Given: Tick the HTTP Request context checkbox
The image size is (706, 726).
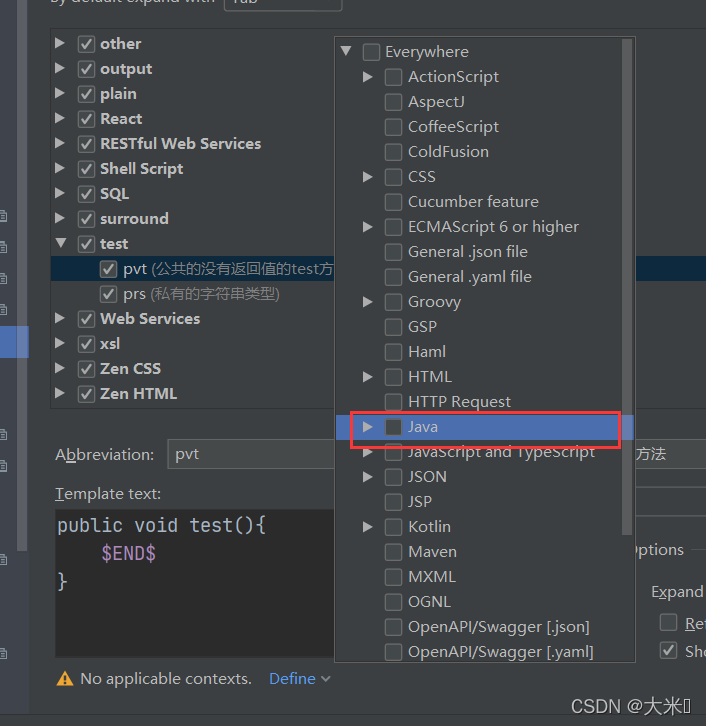Looking at the screenshot, I should point(394,402).
